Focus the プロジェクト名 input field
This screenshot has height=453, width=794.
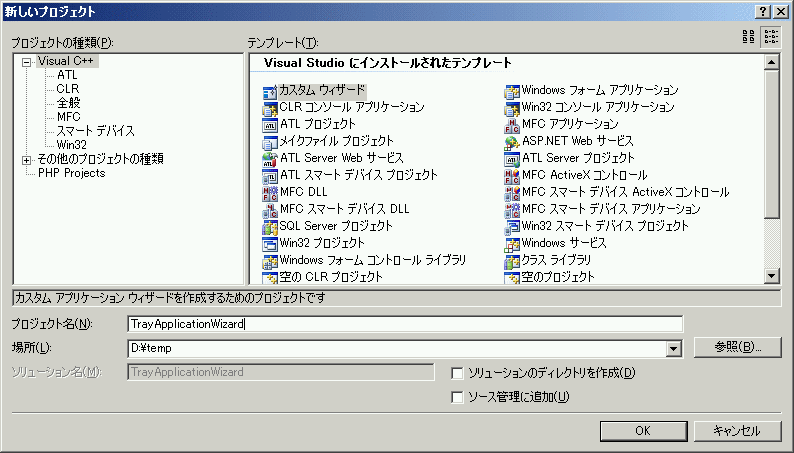click(x=405, y=324)
